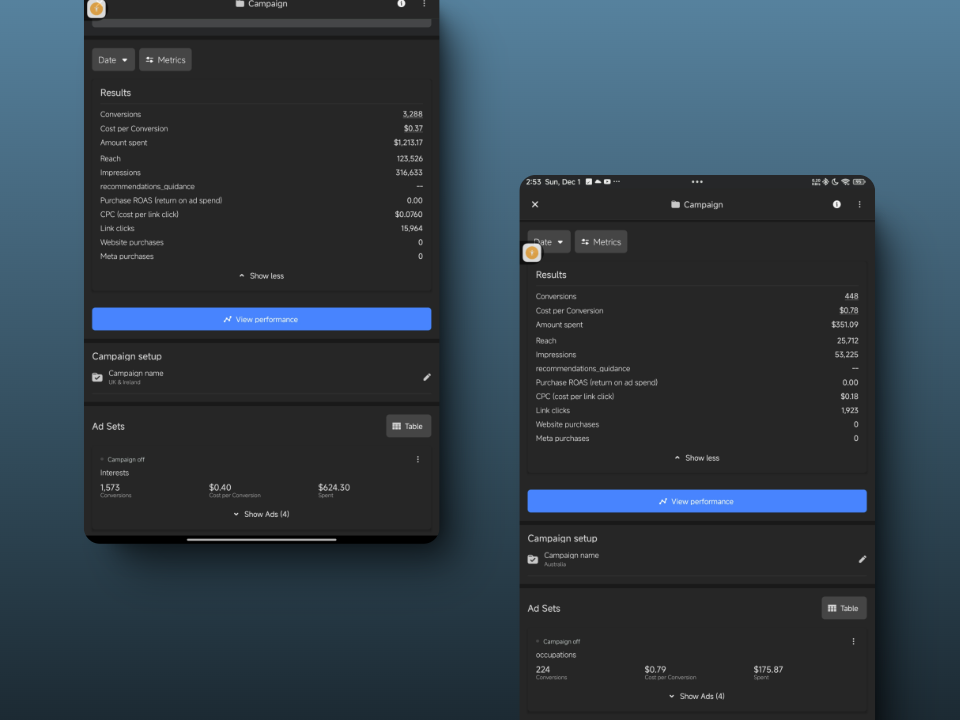960x720 pixels.
Task: Click the orange badge above the Australia Results
Action: [532, 253]
